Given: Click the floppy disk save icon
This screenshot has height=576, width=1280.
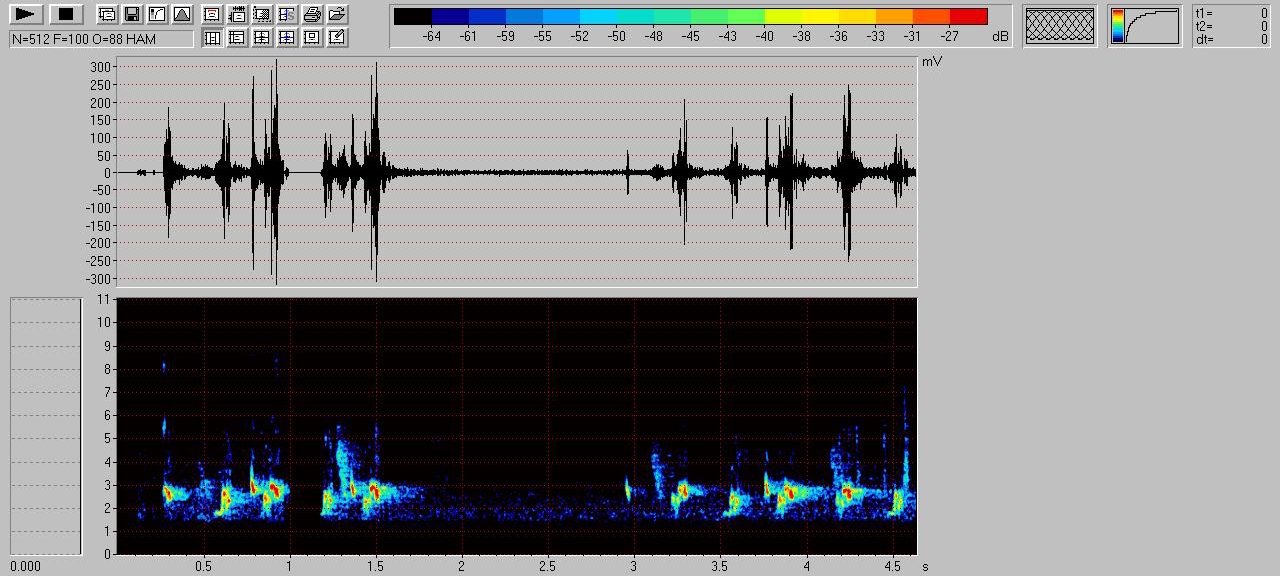Looking at the screenshot, I should click(x=132, y=14).
